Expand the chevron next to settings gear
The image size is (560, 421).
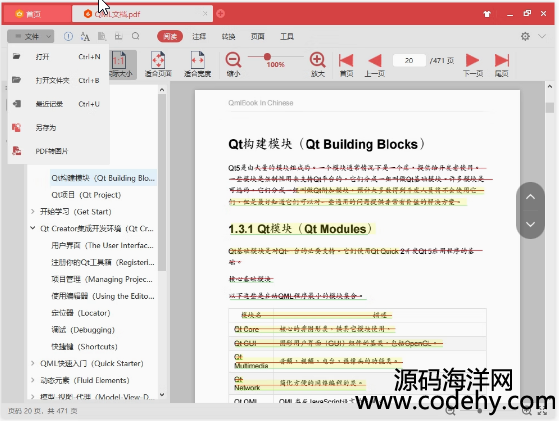pos(542,36)
